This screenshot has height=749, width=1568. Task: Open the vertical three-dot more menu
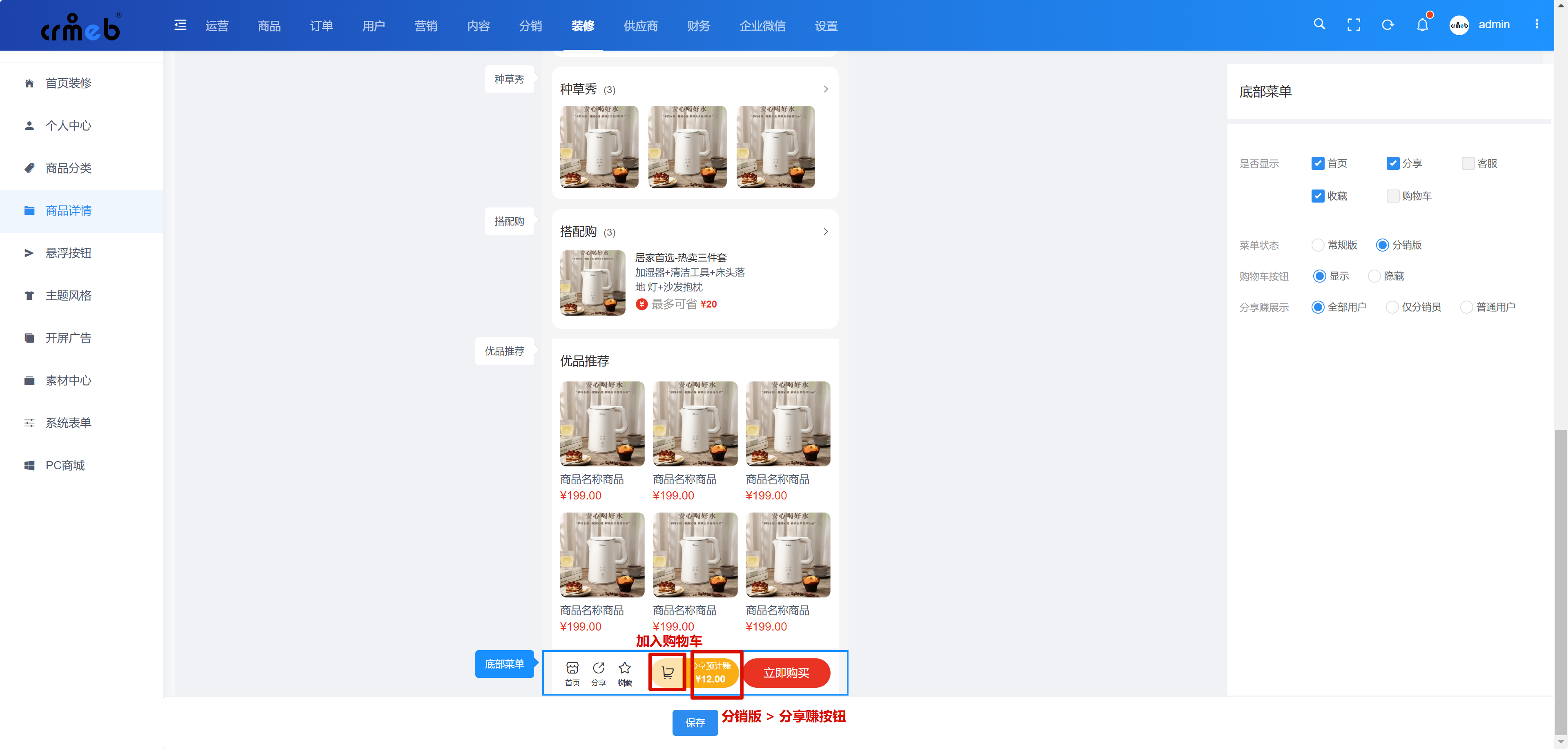coord(1537,25)
